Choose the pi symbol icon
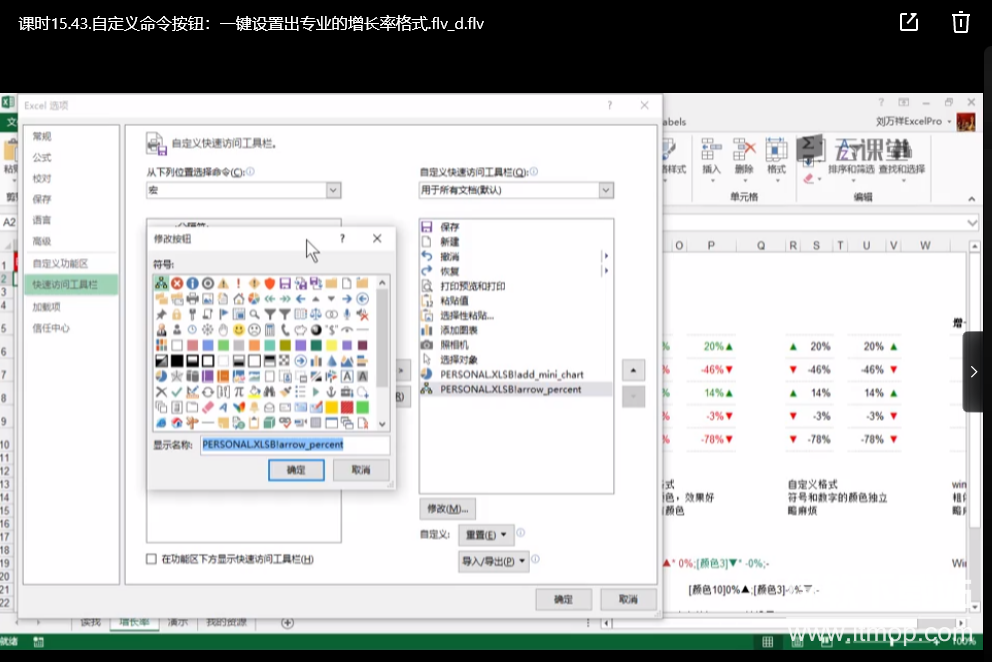Image resolution: width=992 pixels, height=662 pixels. pos(239,392)
